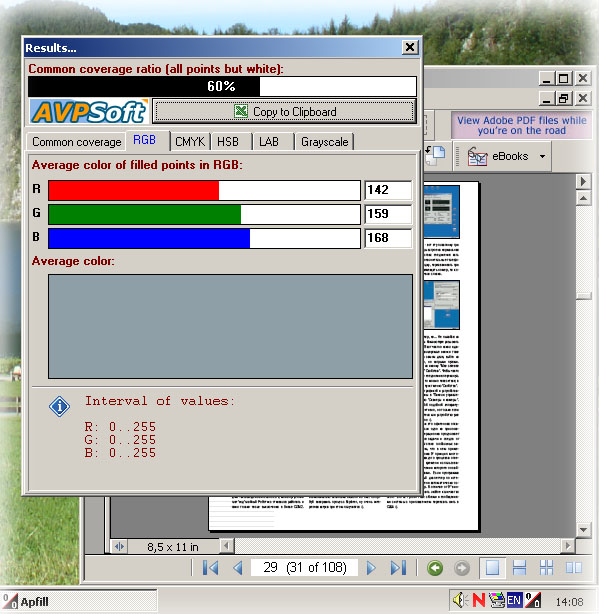Click the Apfill tray icon
Viewport: 599px width, 614px height.
tap(533, 600)
